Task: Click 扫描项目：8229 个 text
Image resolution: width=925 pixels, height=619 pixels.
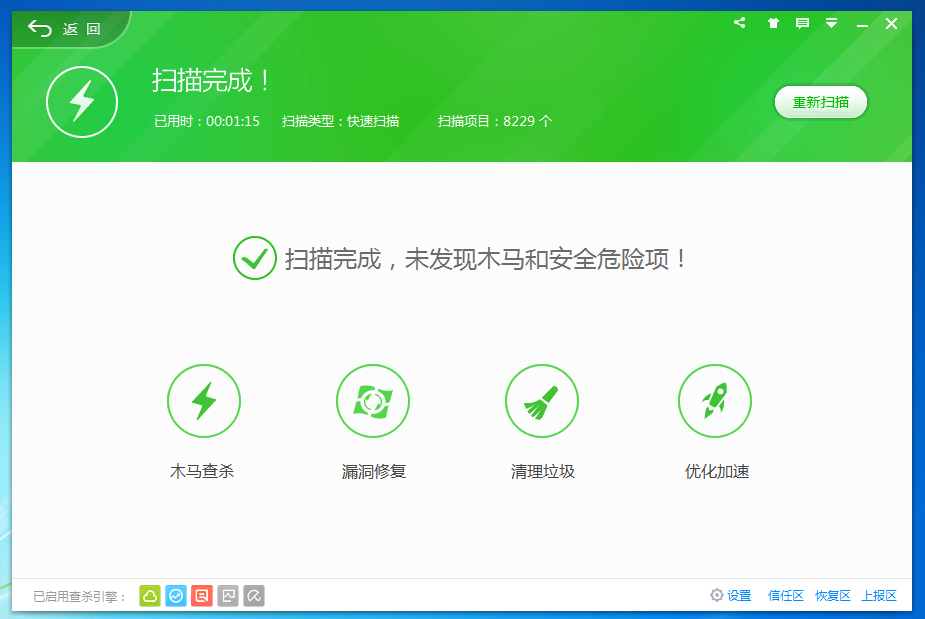Action: pos(495,121)
